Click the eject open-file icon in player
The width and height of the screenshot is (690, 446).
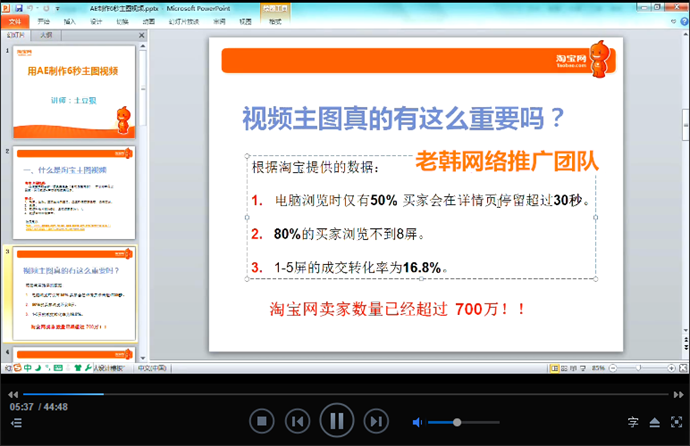[x=655, y=422]
